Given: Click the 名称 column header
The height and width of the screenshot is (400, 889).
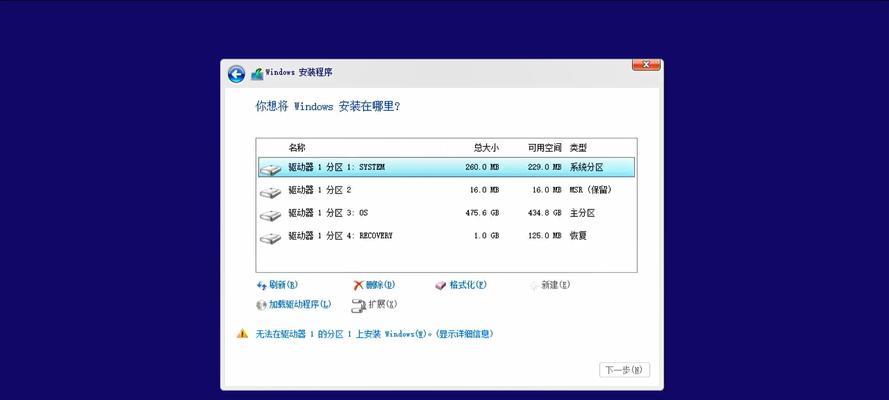Looking at the screenshot, I should click(x=297, y=148).
